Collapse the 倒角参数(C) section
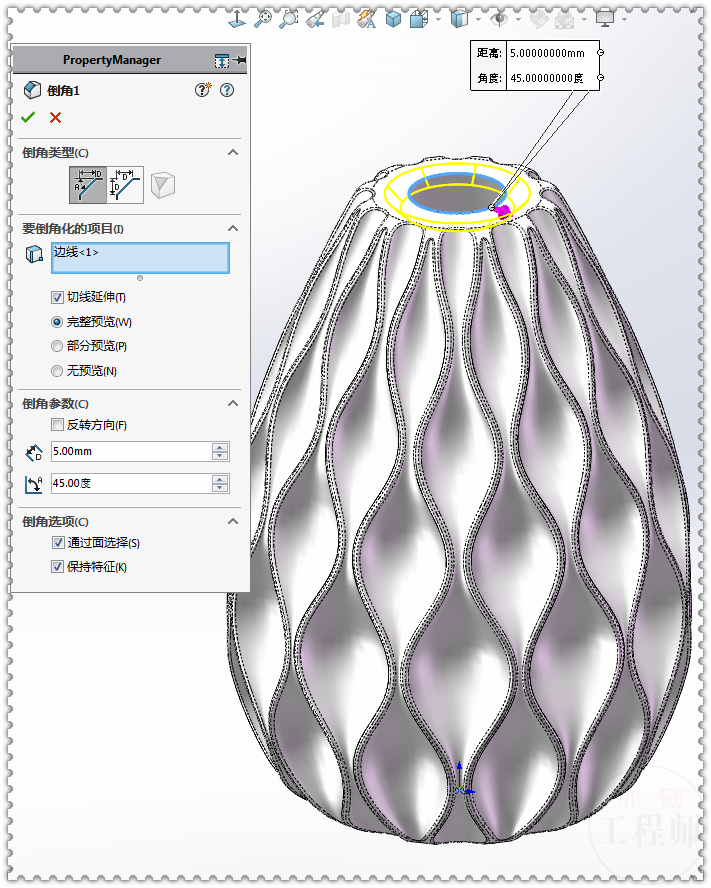The width and height of the screenshot is (711, 888). tap(233, 403)
